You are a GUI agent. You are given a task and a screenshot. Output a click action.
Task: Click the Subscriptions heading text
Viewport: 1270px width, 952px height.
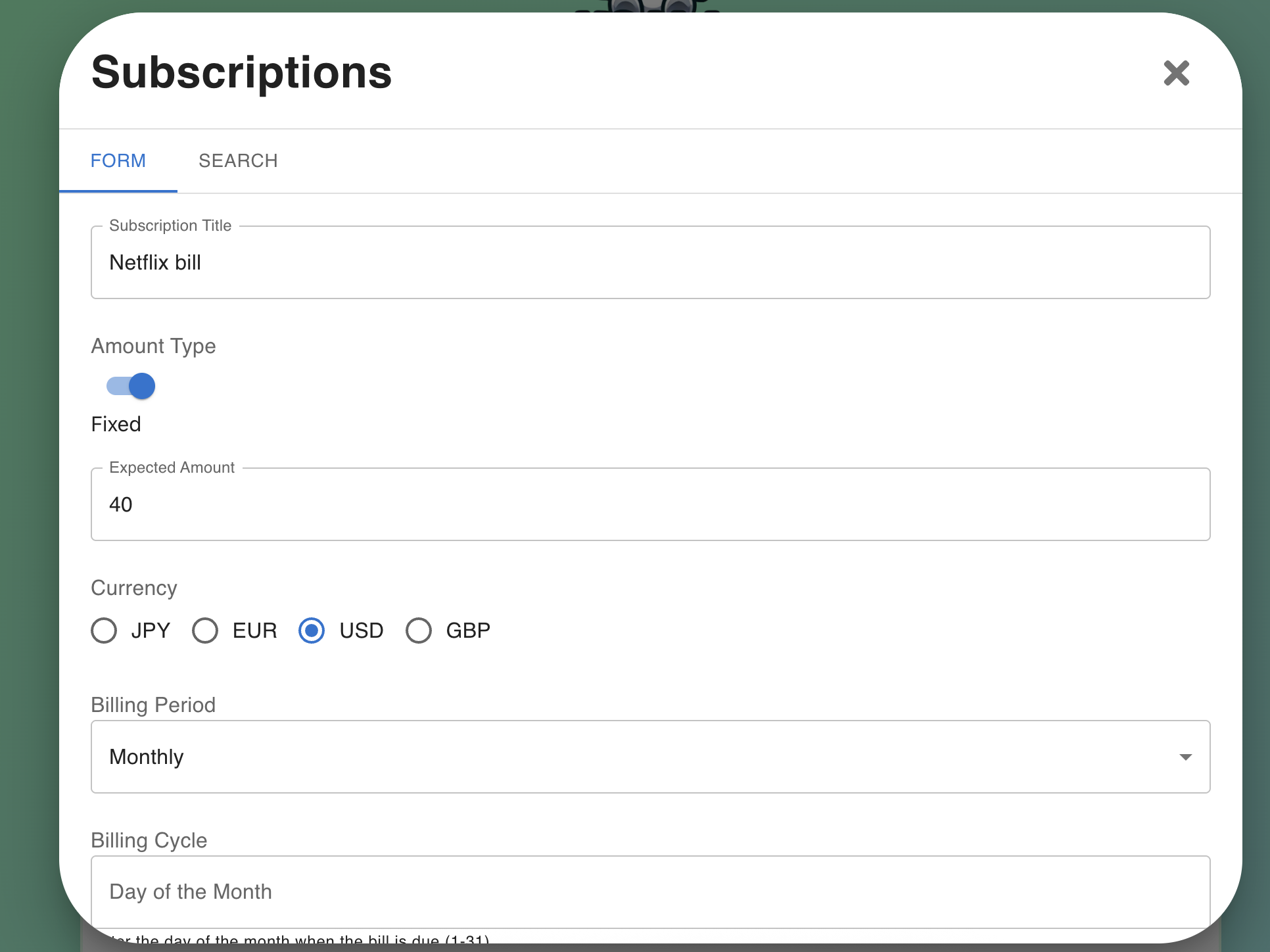tap(242, 72)
